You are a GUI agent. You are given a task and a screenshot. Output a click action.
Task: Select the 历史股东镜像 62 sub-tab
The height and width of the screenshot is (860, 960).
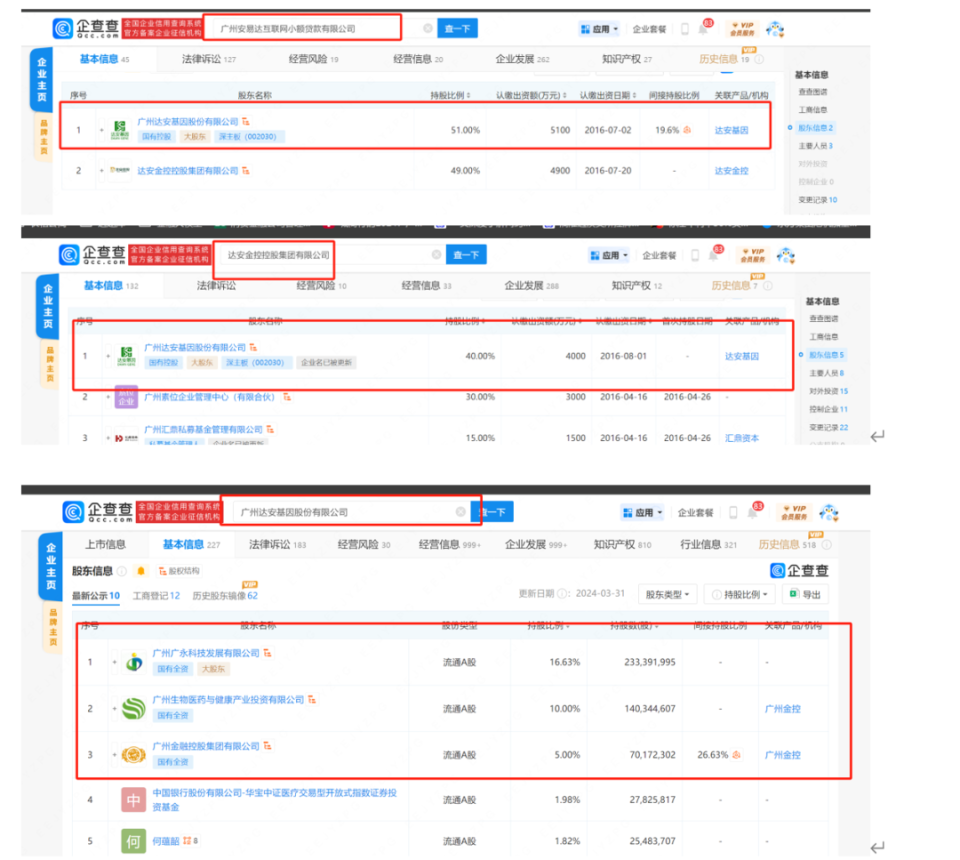(225, 596)
